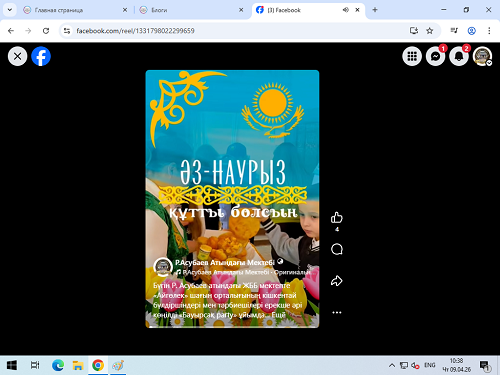Open the clock and date in the taskbar
The height and width of the screenshot is (375, 500).
(x=456, y=365)
